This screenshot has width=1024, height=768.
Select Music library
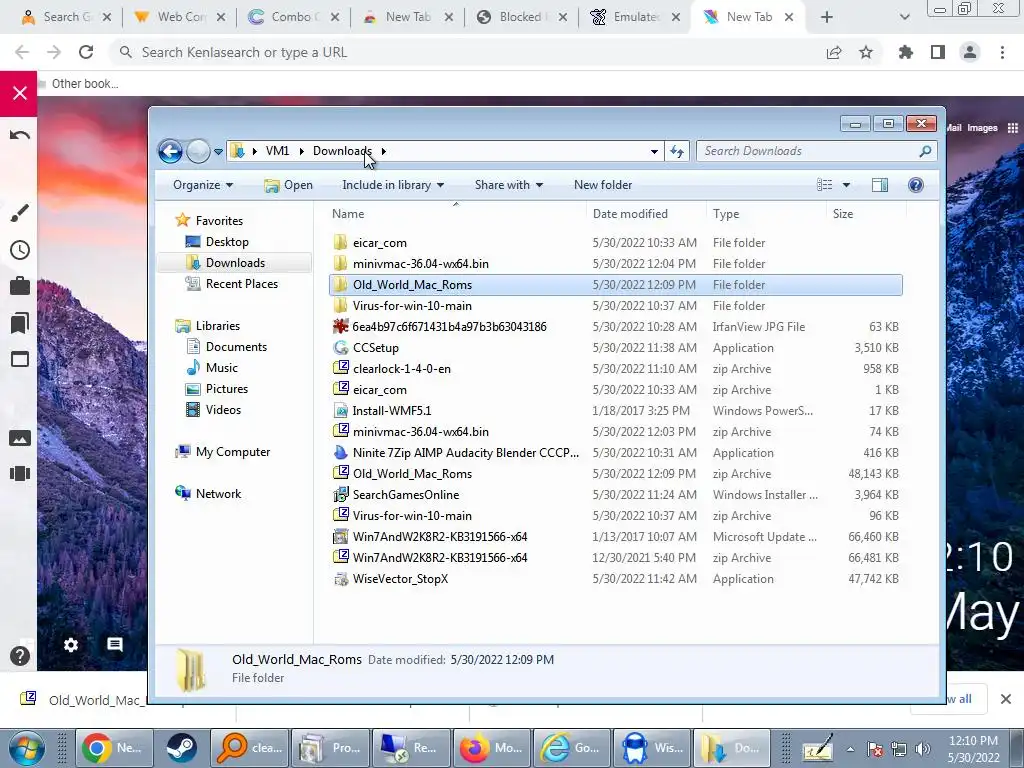click(x=221, y=368)
